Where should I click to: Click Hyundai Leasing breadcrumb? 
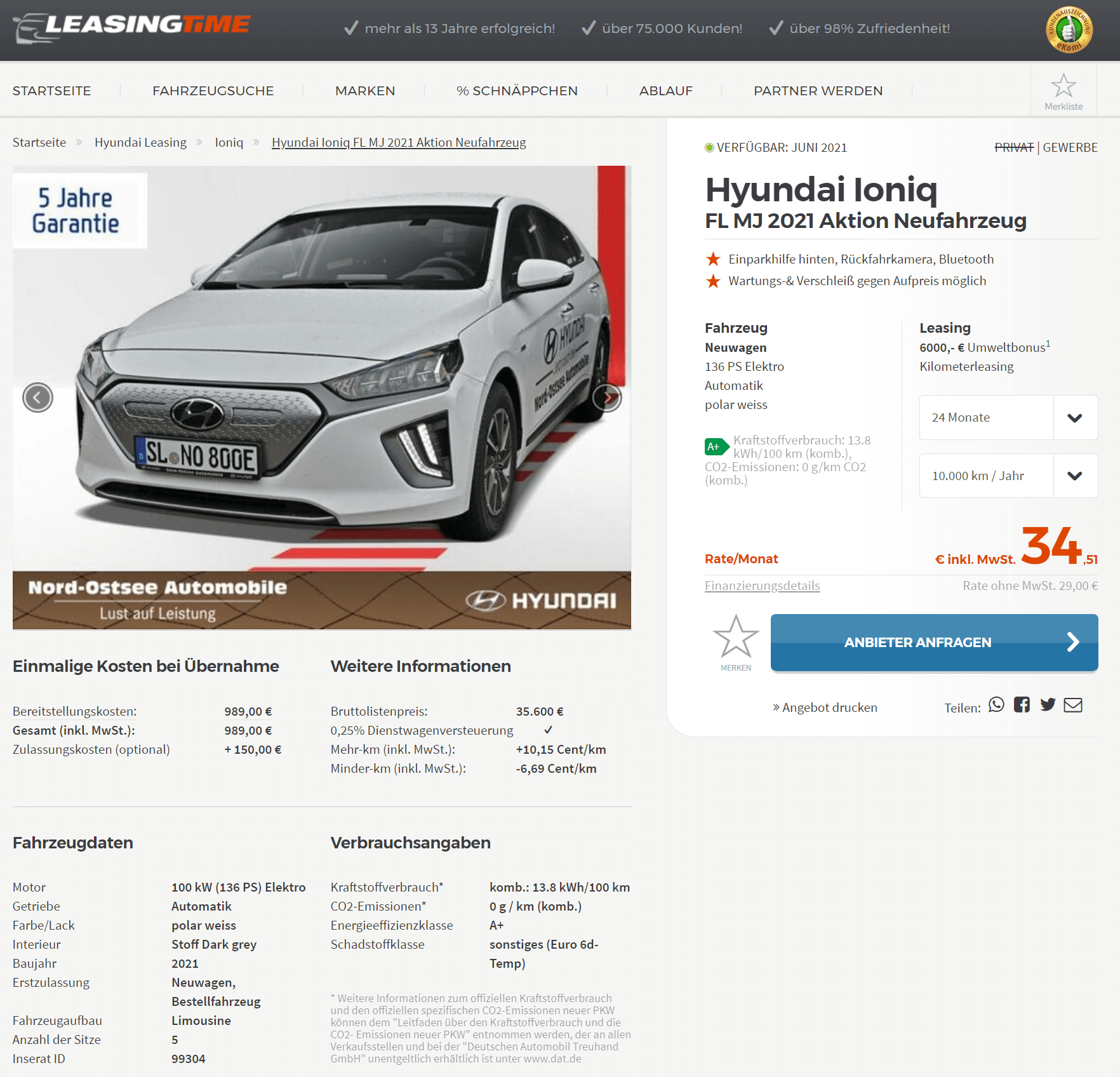pyautogui.click(x=141, y=142)
